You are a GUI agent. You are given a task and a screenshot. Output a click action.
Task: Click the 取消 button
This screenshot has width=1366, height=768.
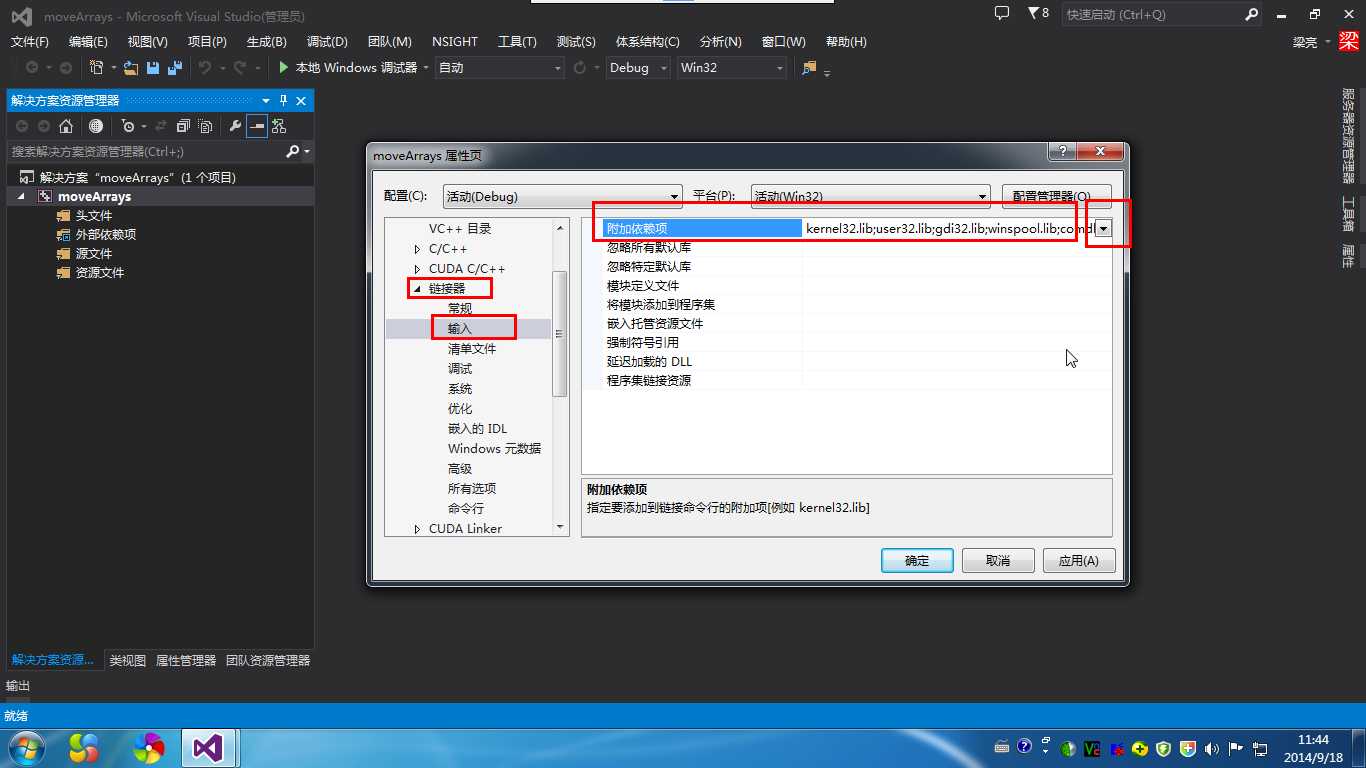point(998,561)
